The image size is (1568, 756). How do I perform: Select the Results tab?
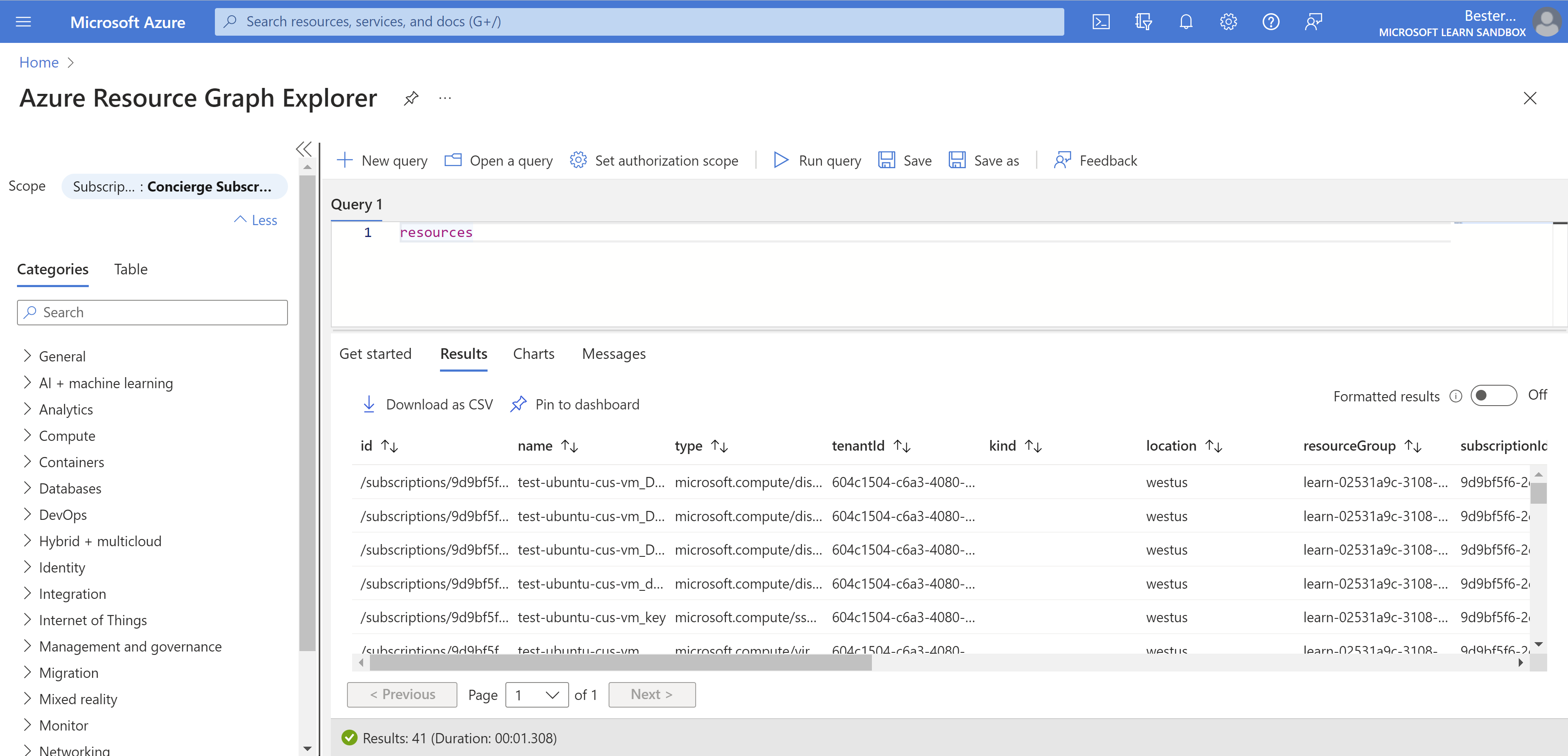pyautogui.click(x=464, y=354)
